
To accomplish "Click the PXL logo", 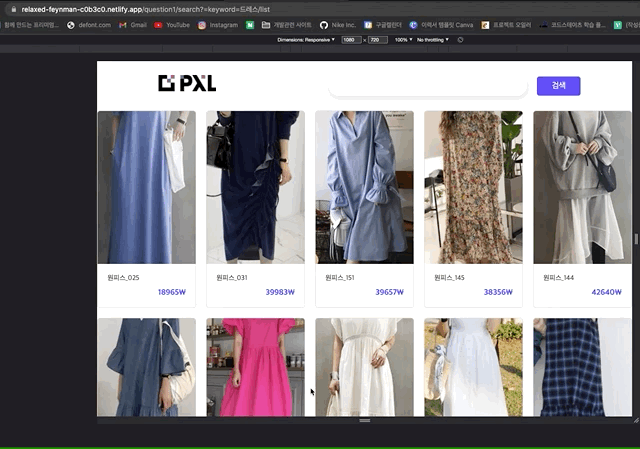I will click(x=187, y=84).
